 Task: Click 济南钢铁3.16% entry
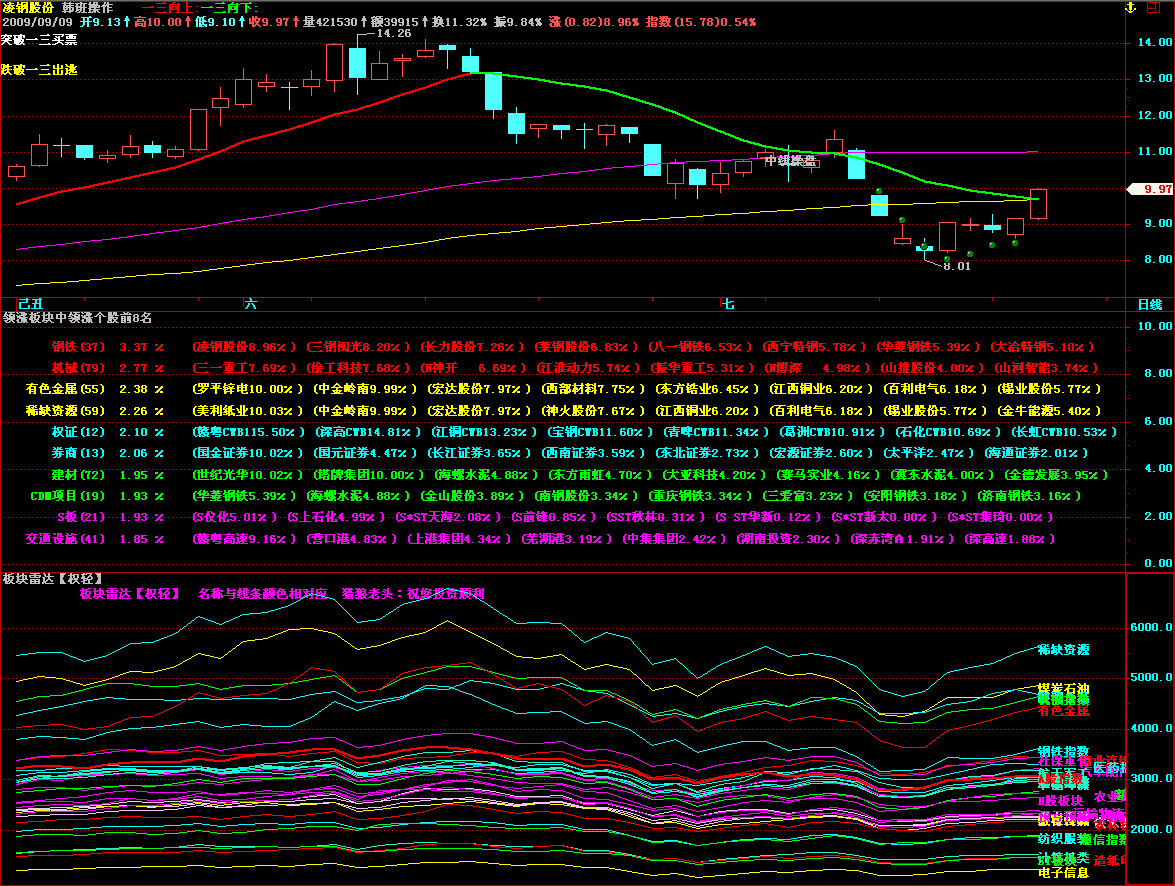(x=1030, y=495)
